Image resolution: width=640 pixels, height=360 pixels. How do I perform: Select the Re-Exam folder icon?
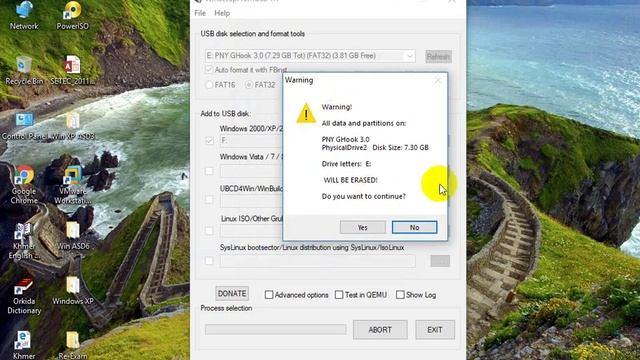pyautogui.click(x=73, y=345)
